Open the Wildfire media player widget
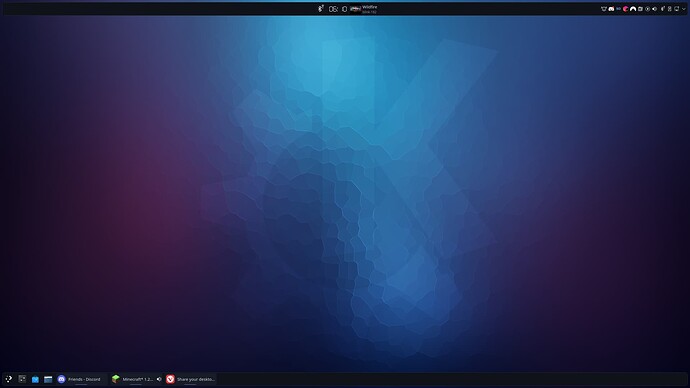Image resolution: width=690 pixels, height=388 pixels. (x=364, y=9)
